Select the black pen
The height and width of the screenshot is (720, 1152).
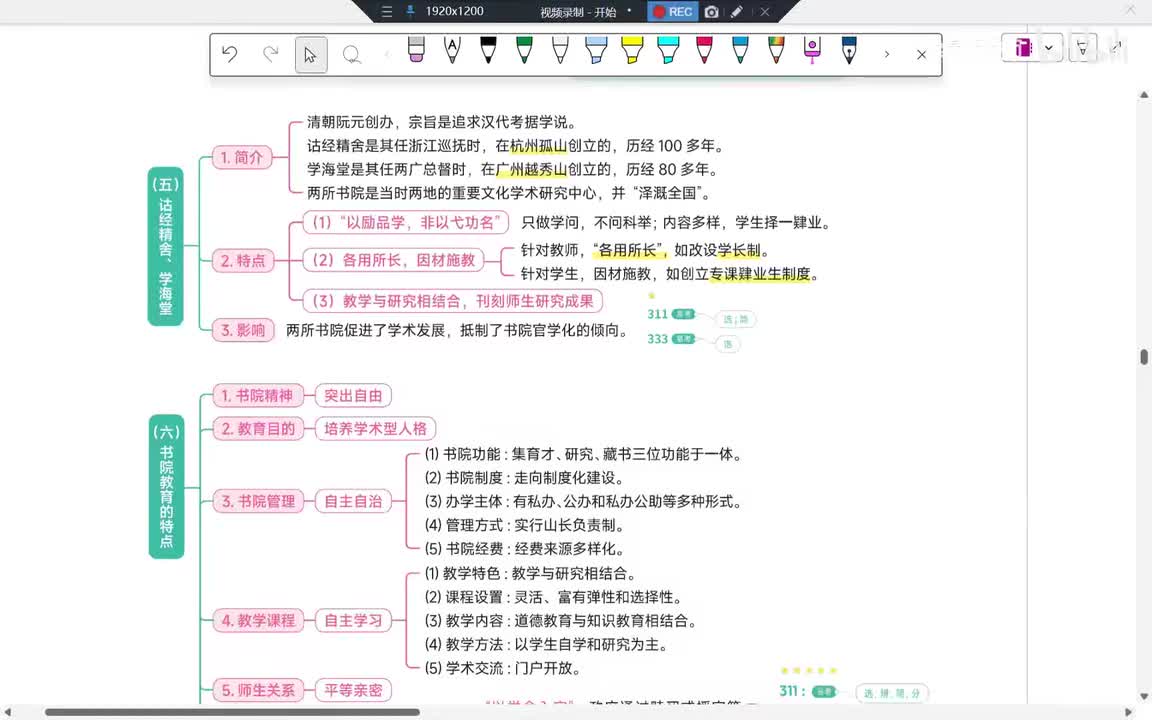(488, 50)
